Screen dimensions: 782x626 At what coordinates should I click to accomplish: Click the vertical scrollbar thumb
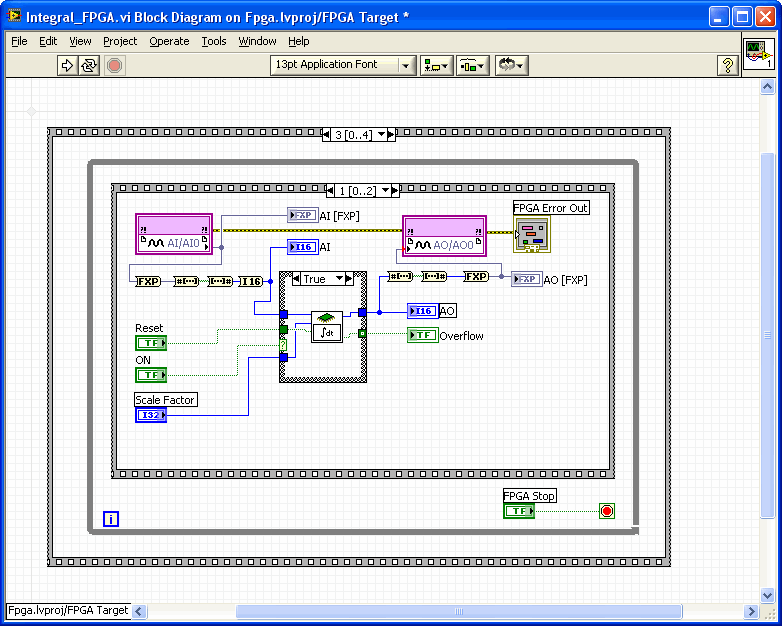[767, 336]
